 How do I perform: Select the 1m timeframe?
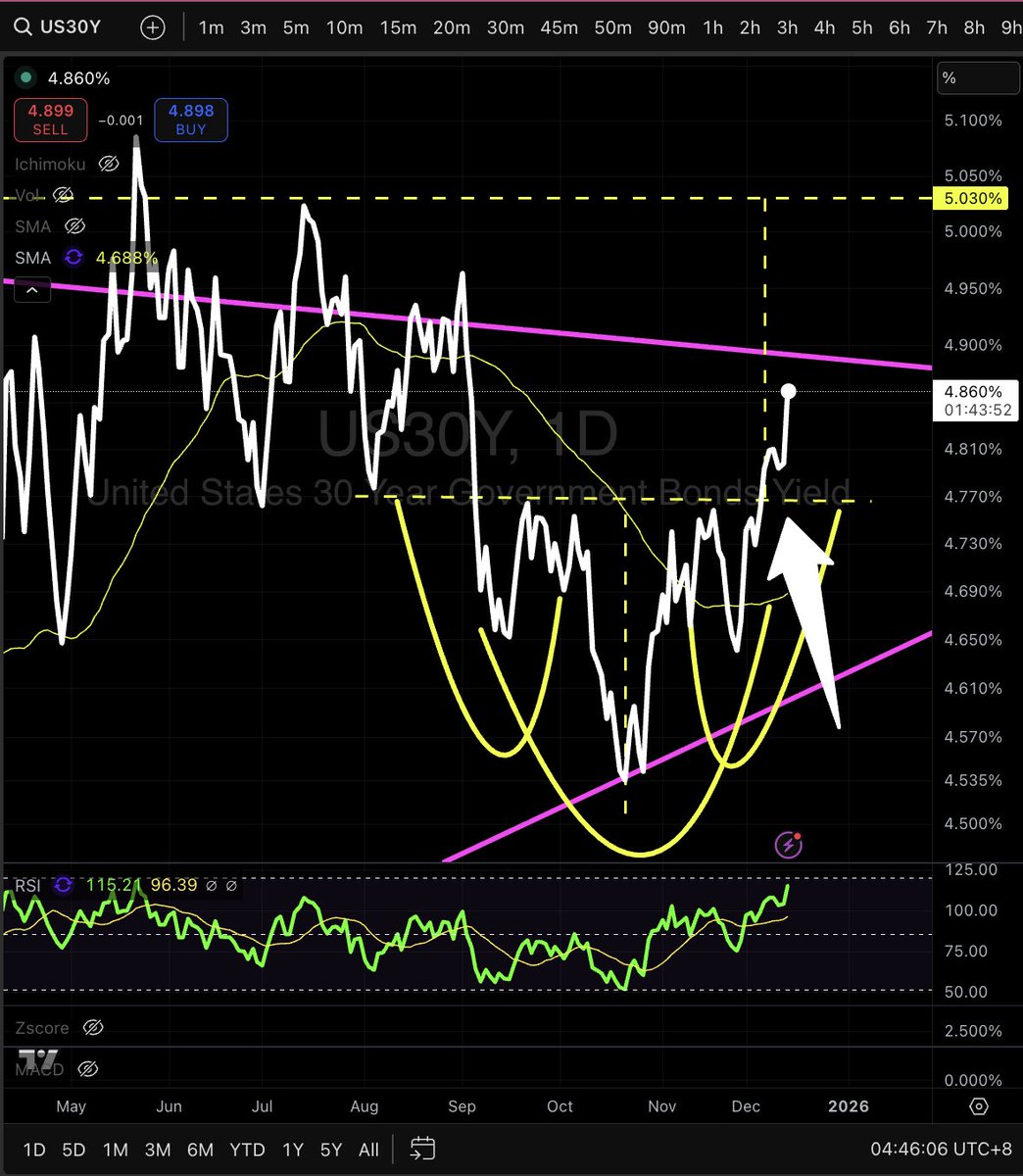(211, 27)
